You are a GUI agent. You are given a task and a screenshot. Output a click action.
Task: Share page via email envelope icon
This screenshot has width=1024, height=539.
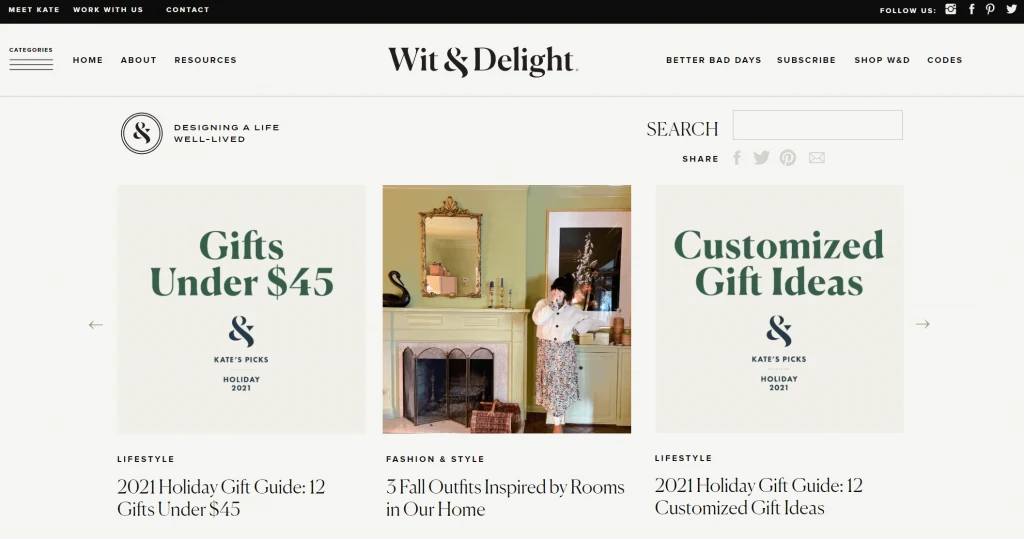pos(817,157)
